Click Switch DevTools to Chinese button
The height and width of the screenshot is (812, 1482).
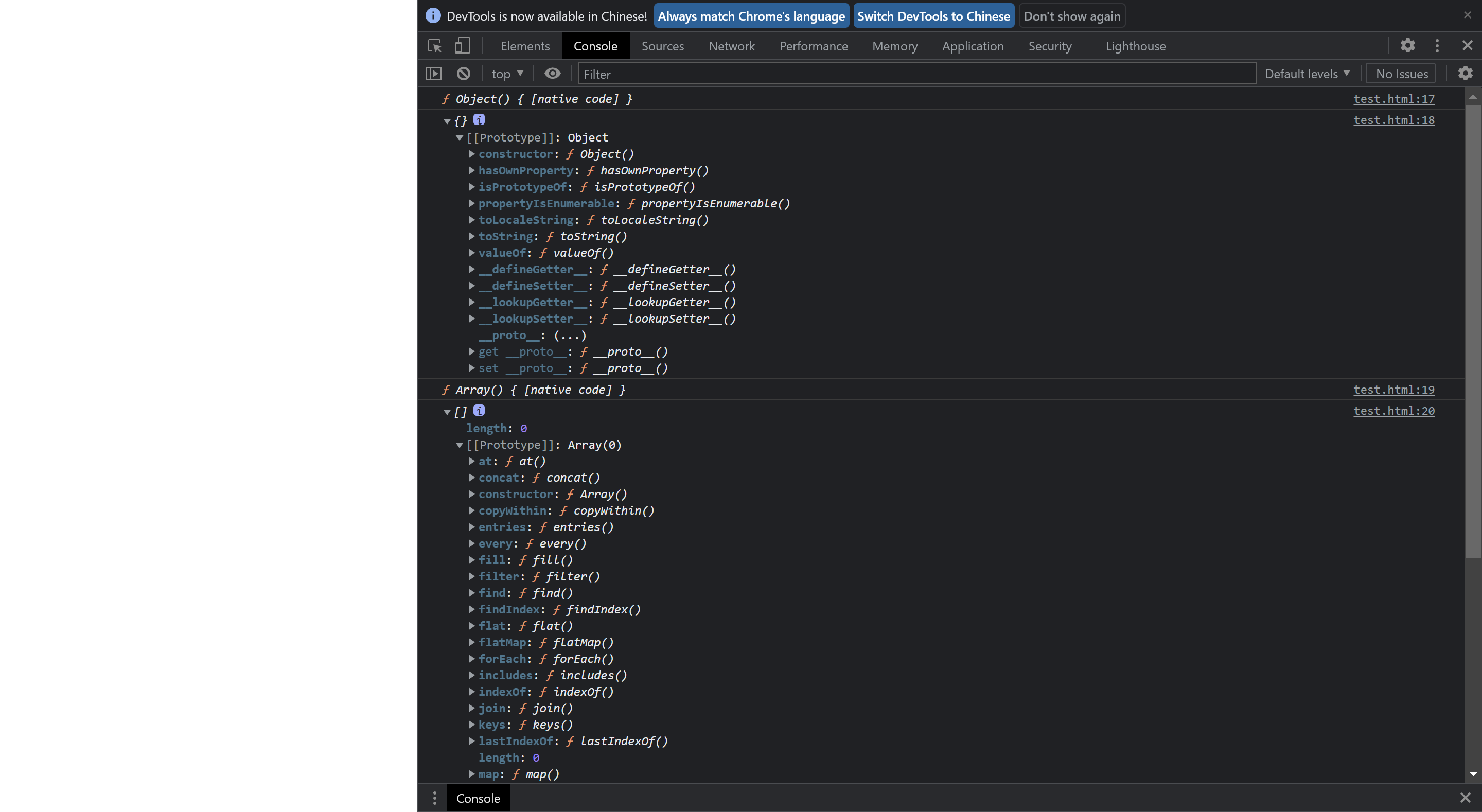(933, 16)
